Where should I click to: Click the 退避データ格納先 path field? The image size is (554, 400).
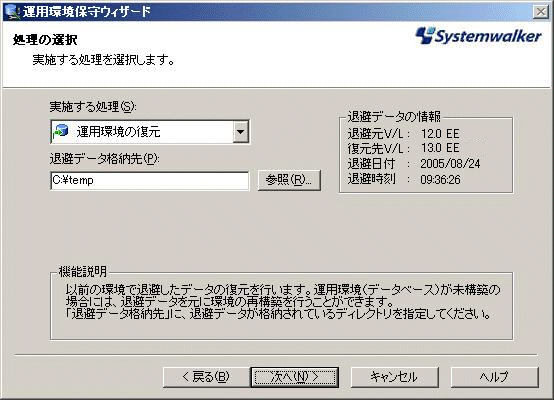pyautogui.click(x=150, y=181)
